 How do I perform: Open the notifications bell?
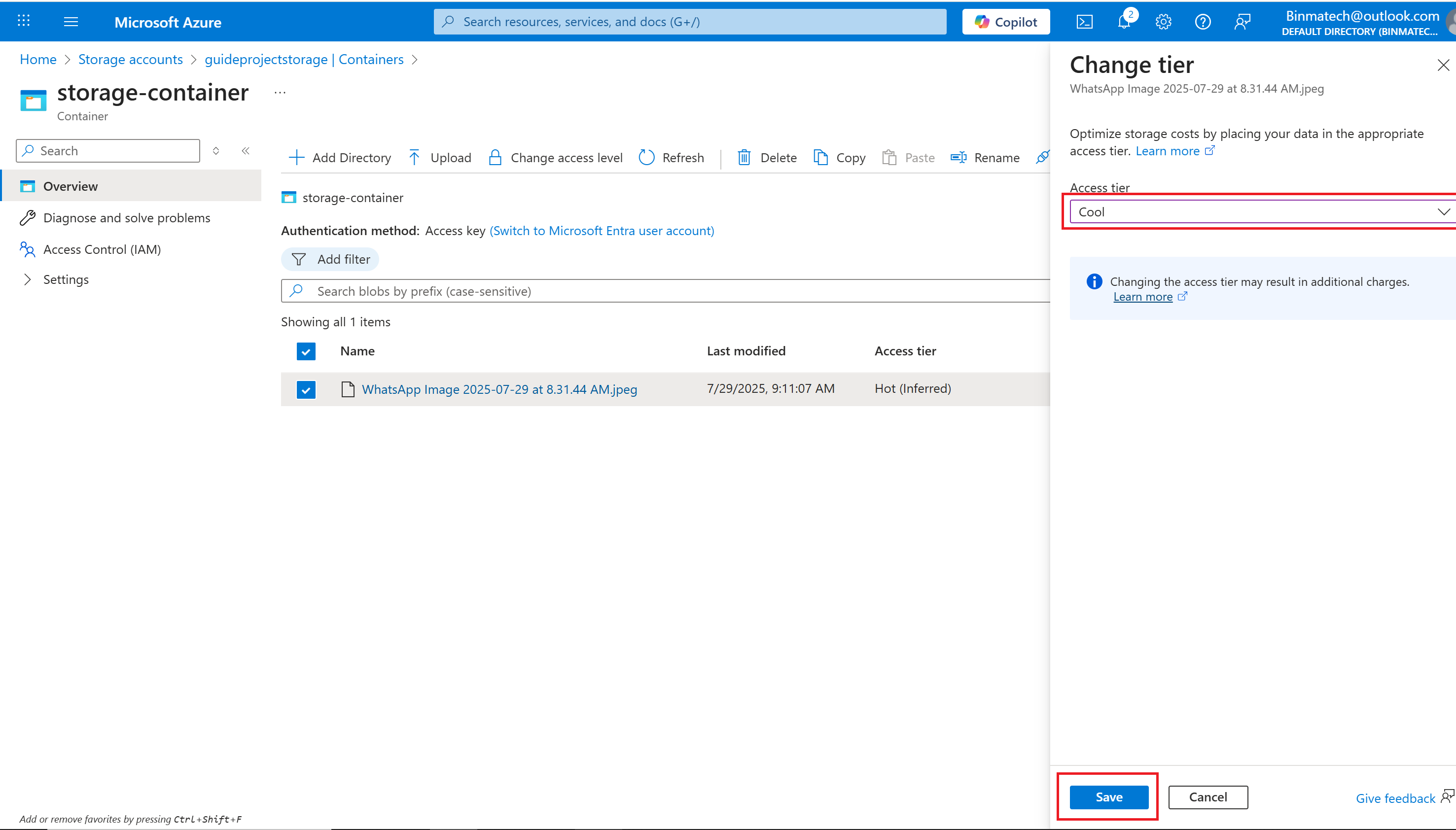(1124, 22)
